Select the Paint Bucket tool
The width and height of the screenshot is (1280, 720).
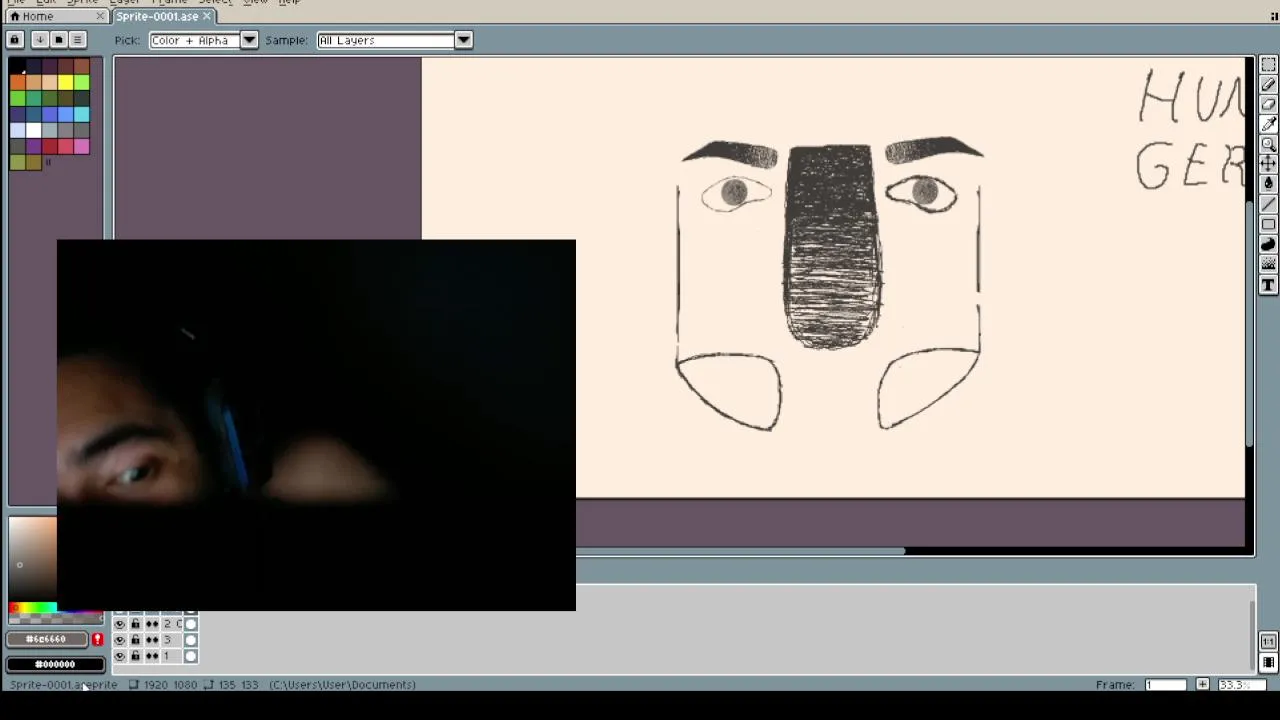pyautogui.click(x=1268, y=183)
